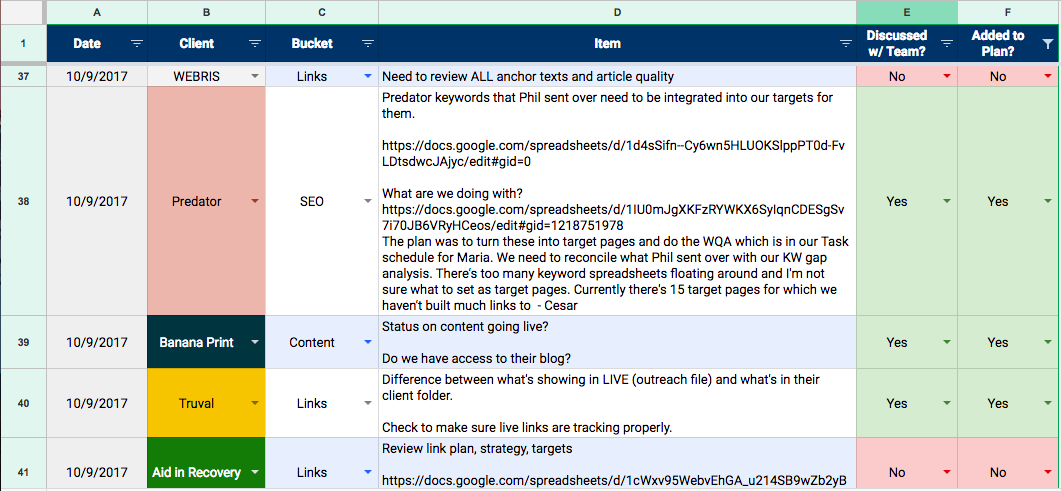Viewport: 1061px width, 491px height.
Task: Select 'Review link plan, strategy, targets' text
Action: 477,448
